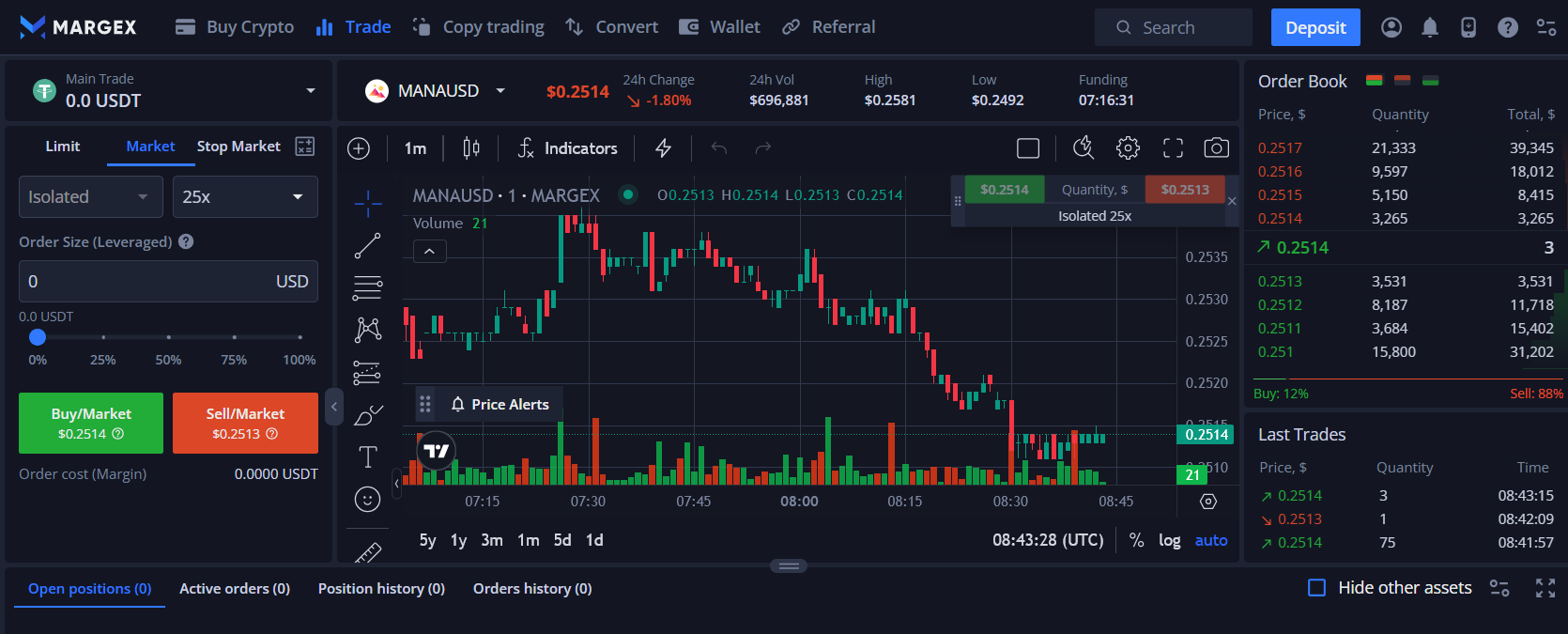Viewport: 1568px width, 634px height.
Task: Open the candlestick chart type selector
Action: (471, 147)
